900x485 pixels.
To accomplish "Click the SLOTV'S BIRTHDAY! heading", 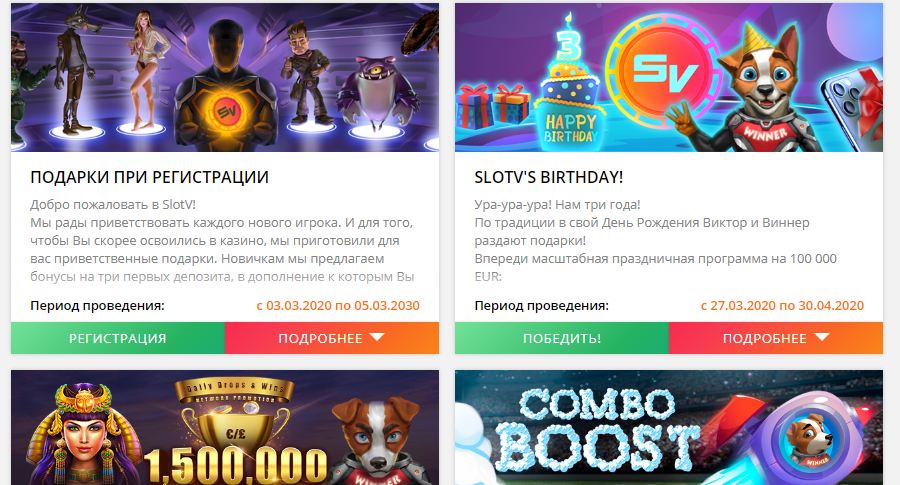I will [x=549, y=177].
